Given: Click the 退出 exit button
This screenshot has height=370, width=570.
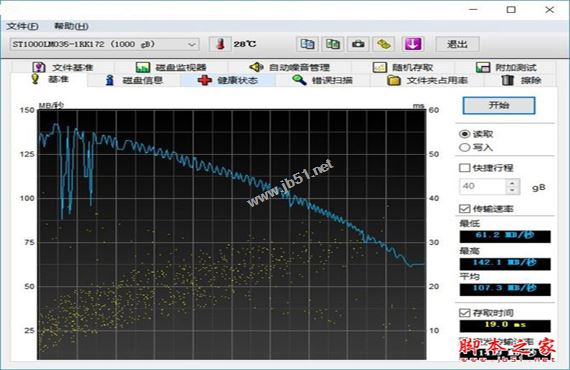Looking at the screenshot, I should pyautogui.click(x=457, y=44).
